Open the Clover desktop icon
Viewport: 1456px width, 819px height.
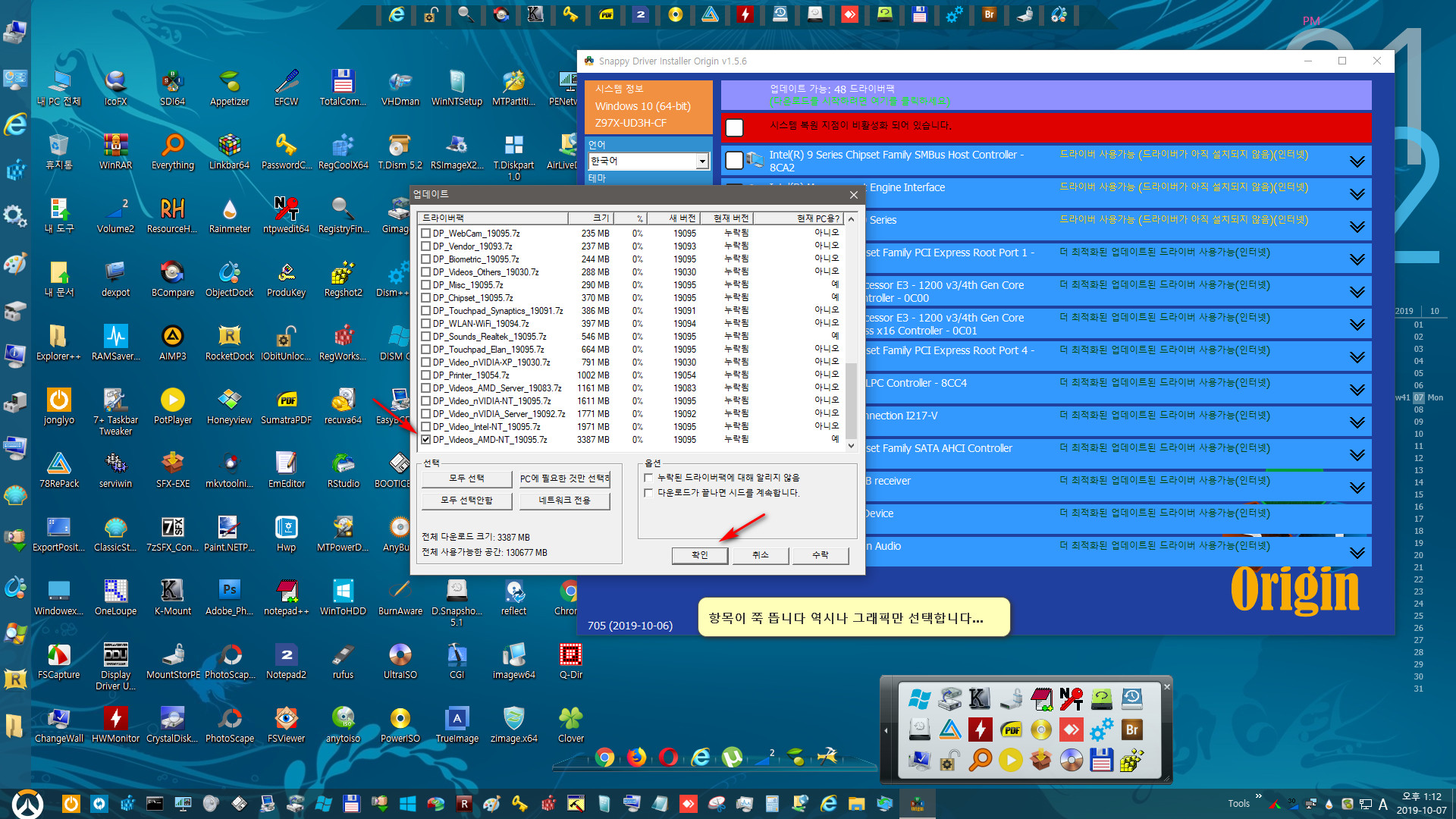tap(570, 725)
